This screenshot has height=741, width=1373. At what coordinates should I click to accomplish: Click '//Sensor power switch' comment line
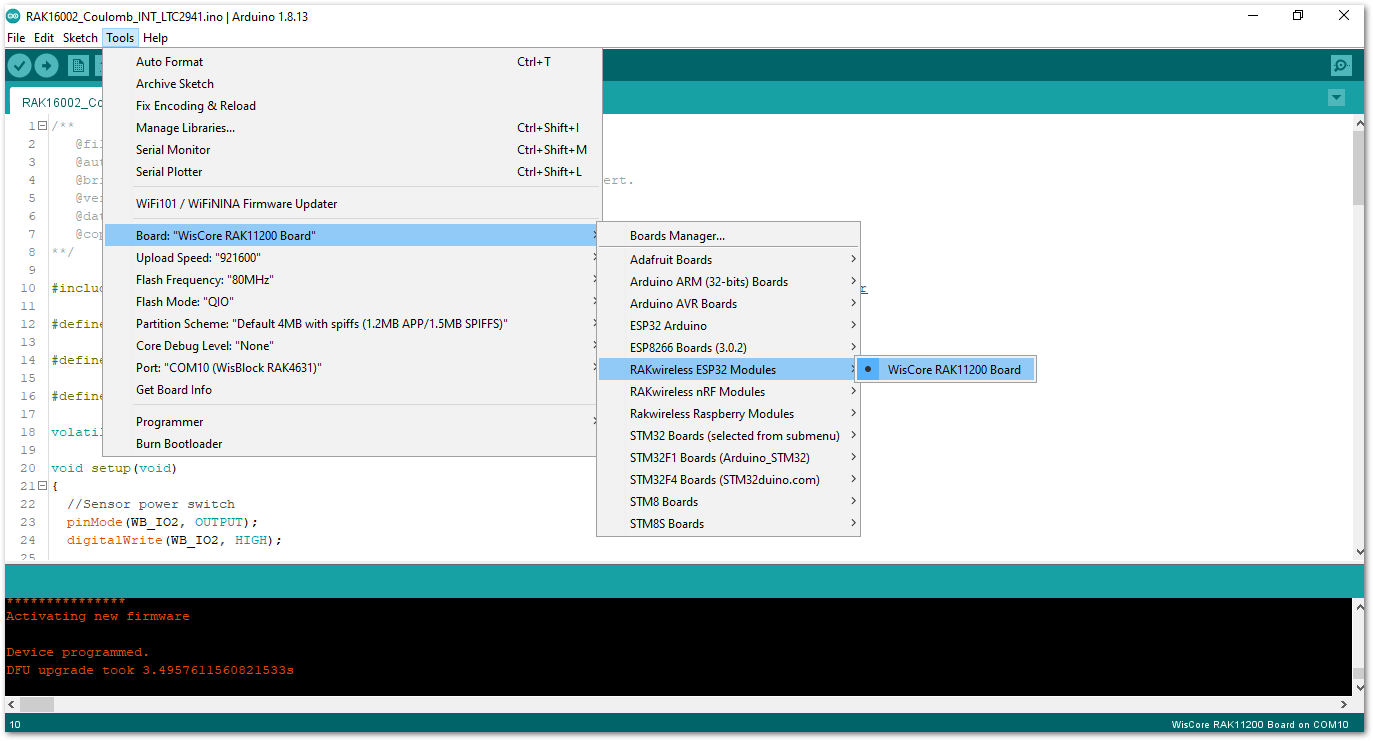(151, 504)
